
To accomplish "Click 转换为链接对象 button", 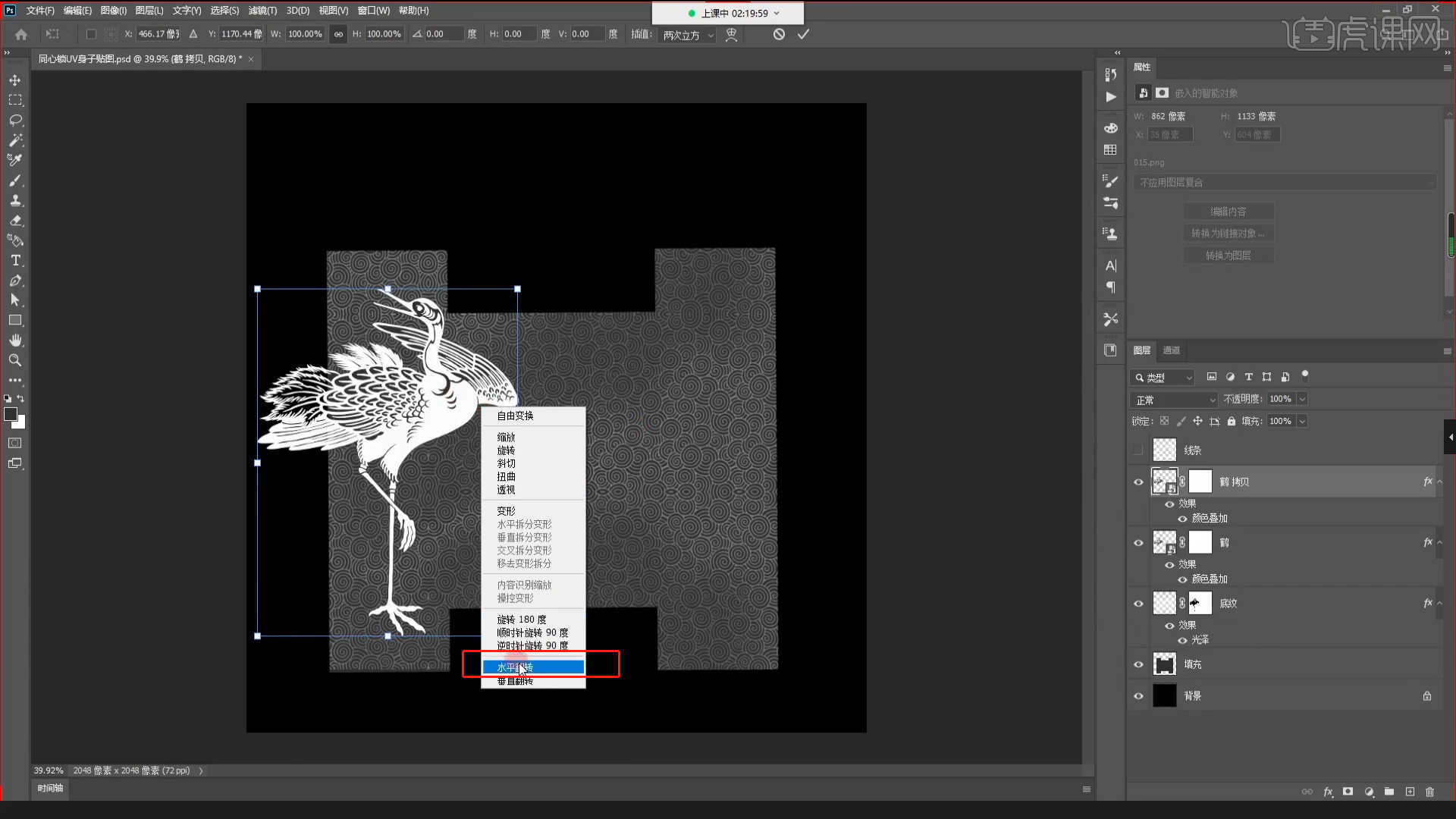I will click(1228, 234).
